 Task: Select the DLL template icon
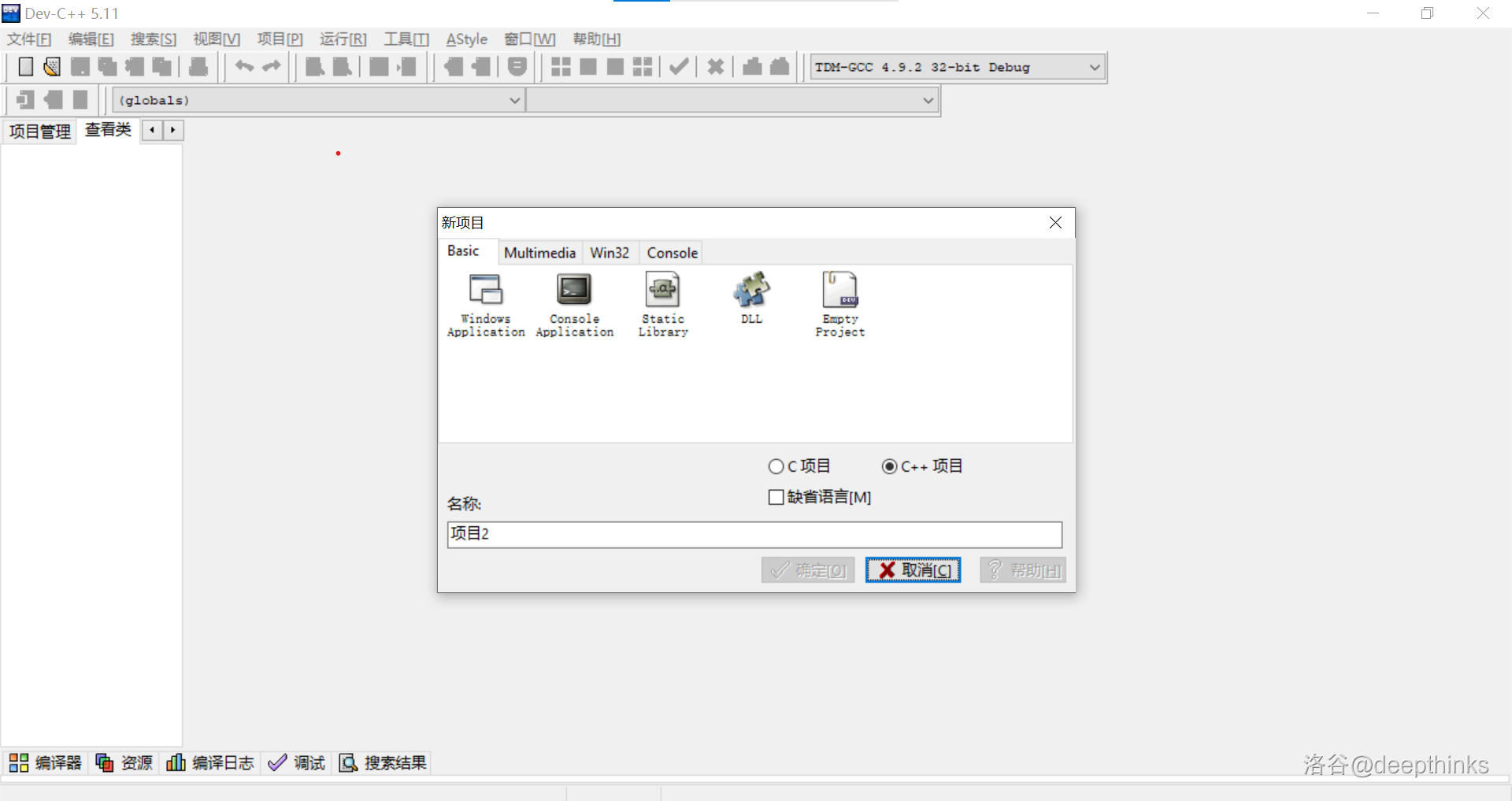pos(751,298)
